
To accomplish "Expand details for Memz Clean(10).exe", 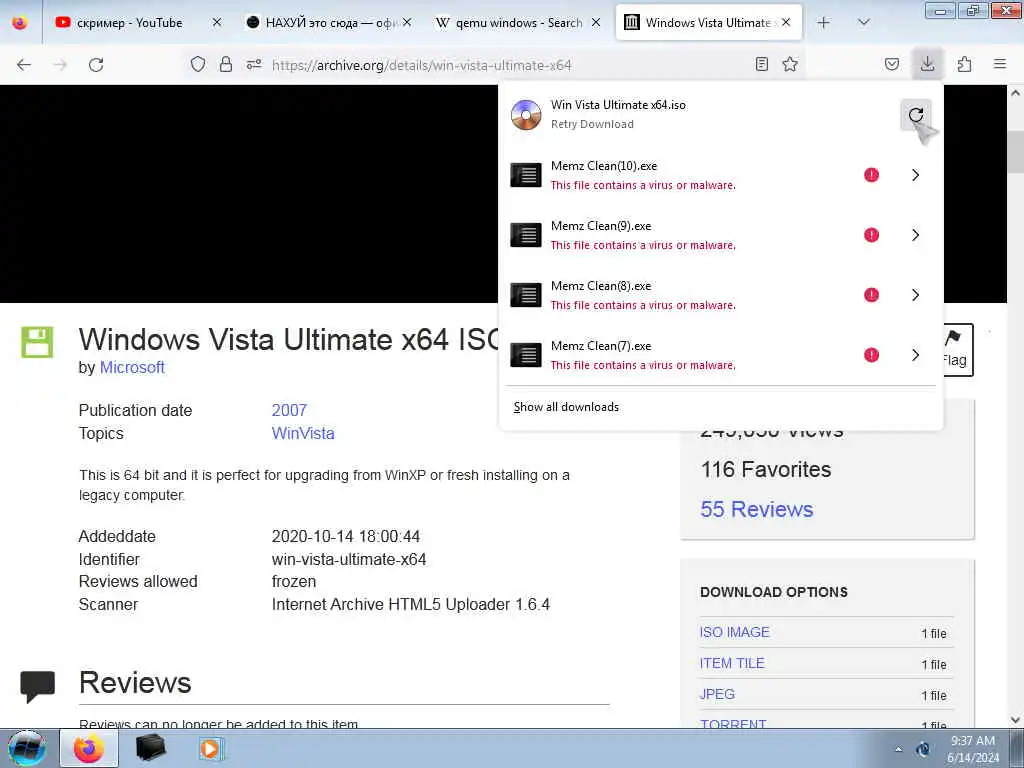I will [916, 175].
